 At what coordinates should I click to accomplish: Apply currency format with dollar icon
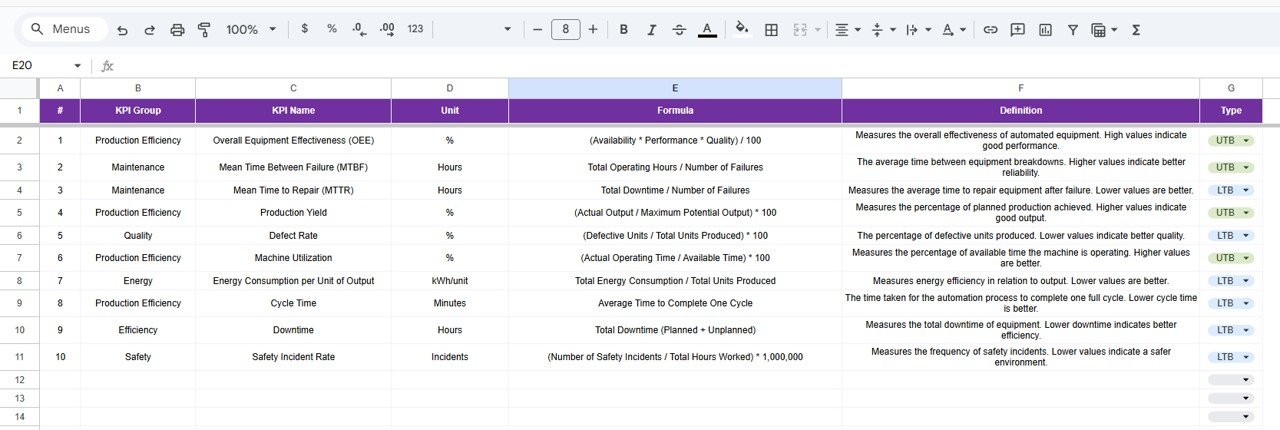click(x=304, y=29)
